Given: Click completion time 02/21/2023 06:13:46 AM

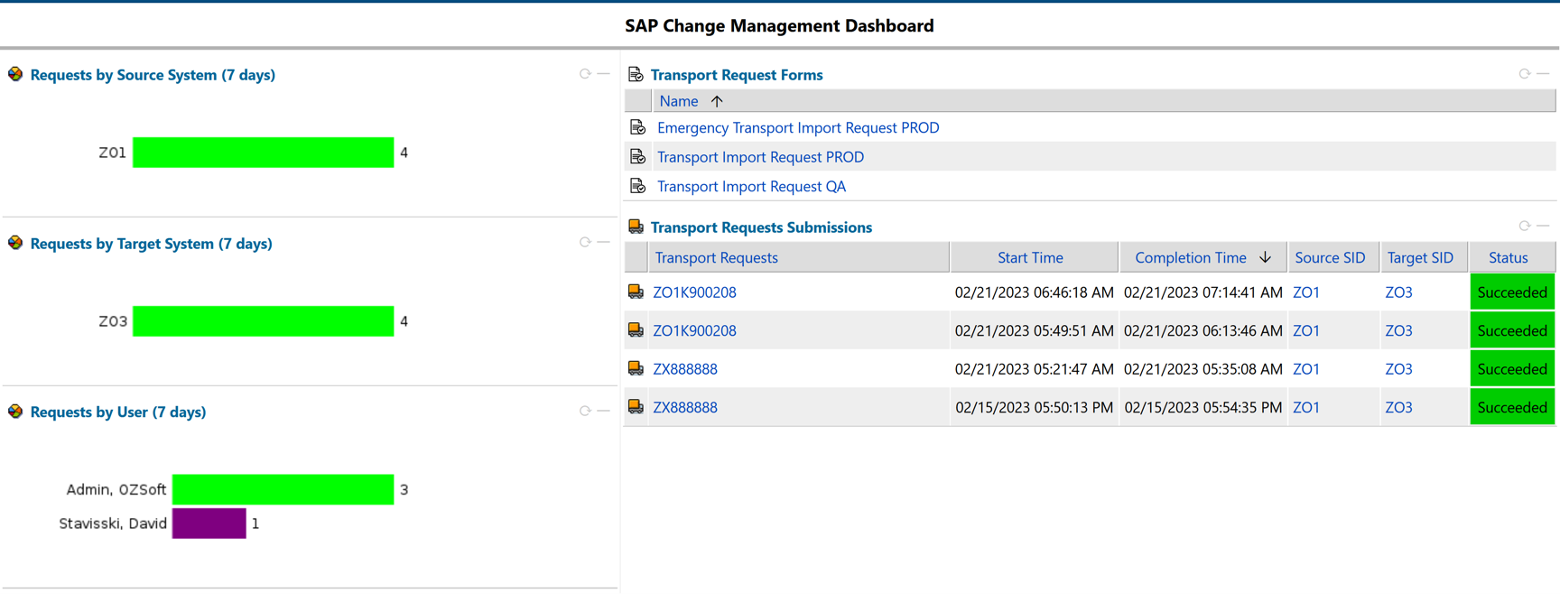Looking at the screenshot, I should (x=1203, y=331).
